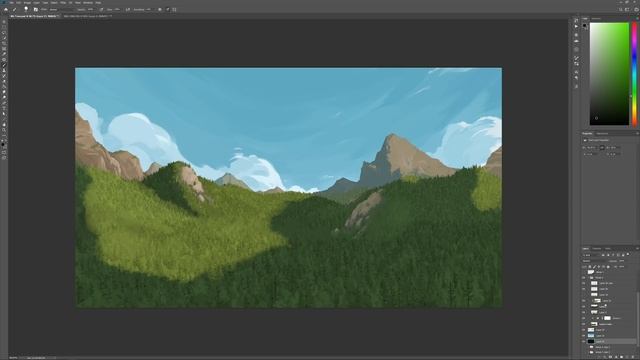Screen dimensions: 640x360
Task: Select the Eyedropper tool
Action: click(4, 54)
